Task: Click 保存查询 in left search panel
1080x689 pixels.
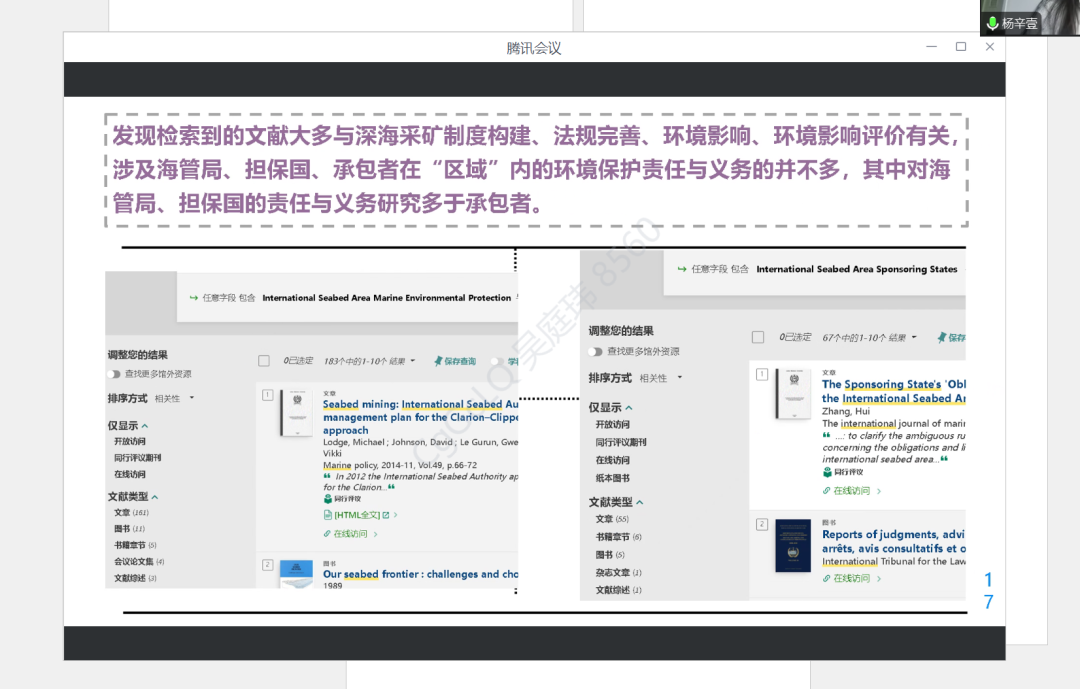Action: click(x=460, y=361)
